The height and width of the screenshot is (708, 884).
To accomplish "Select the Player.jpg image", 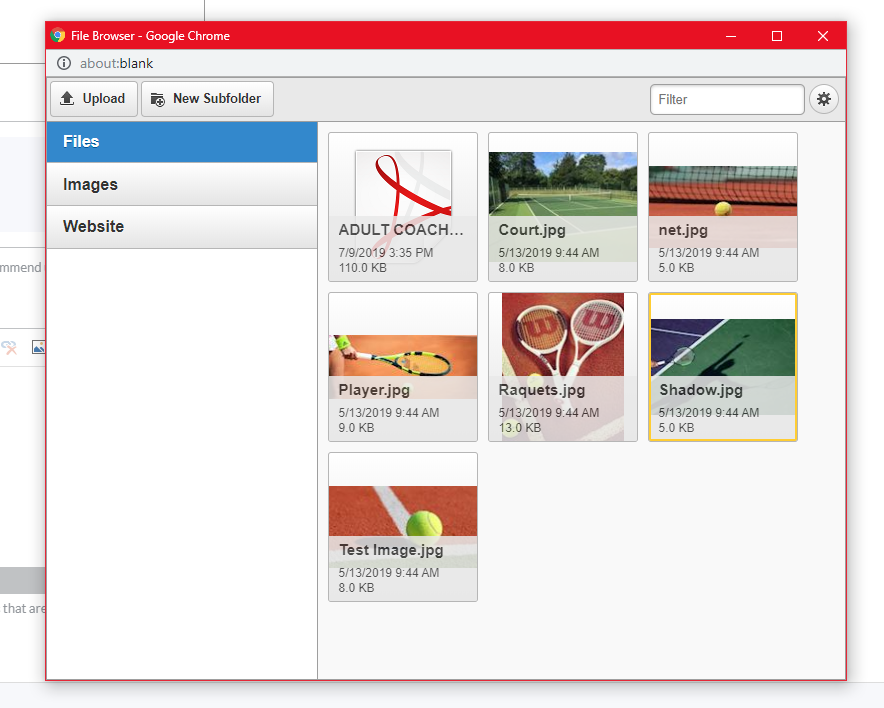I will (403, 367).
